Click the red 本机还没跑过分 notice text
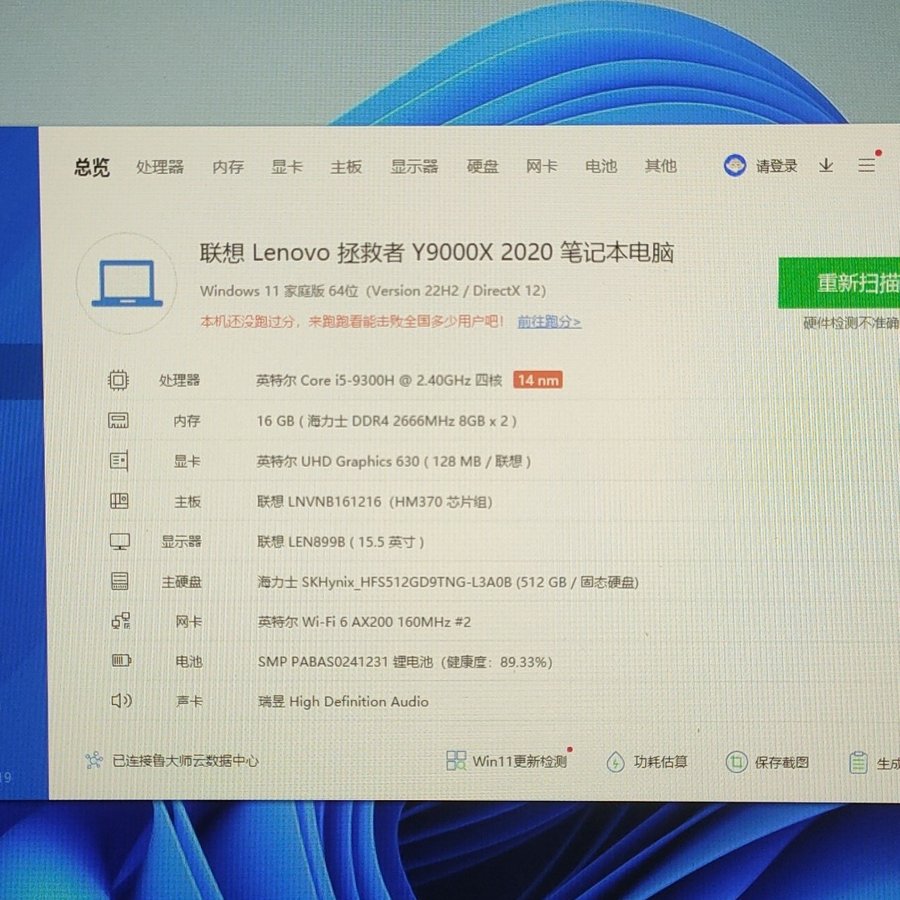The height and width of the screenshot is (900, 900). tap(352, 321)
